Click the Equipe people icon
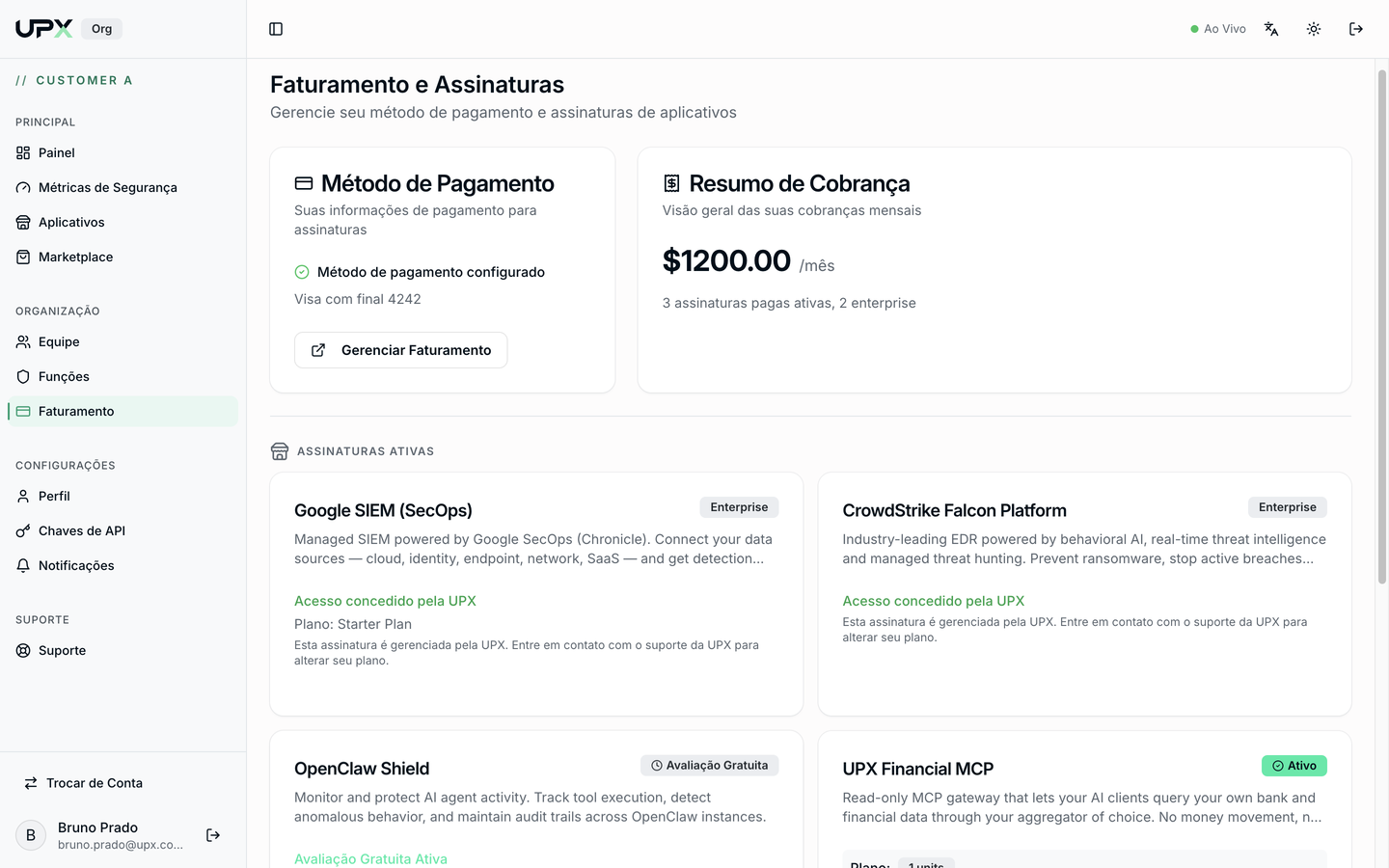The height and width of the screenshot is (868, 1389). [23, 341]
